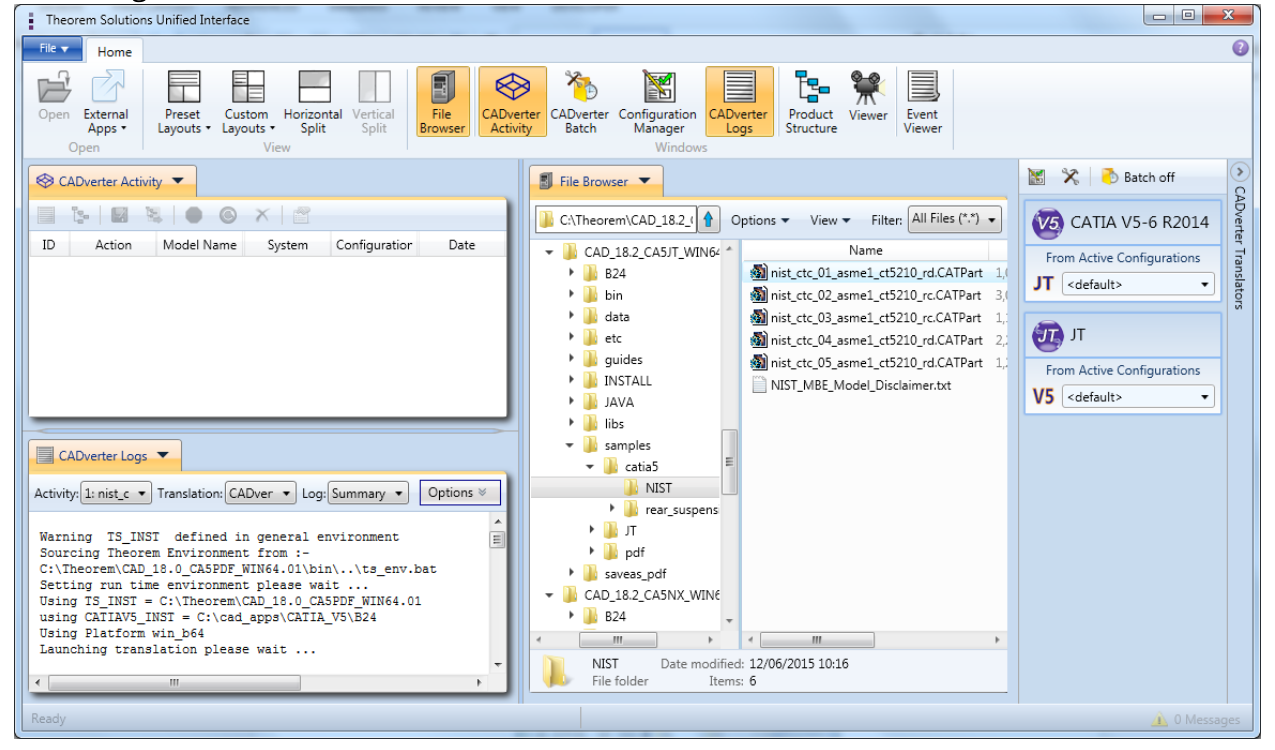Open Custom Layouts in the ribbon
1275x750 pixels.
point(246,102)
